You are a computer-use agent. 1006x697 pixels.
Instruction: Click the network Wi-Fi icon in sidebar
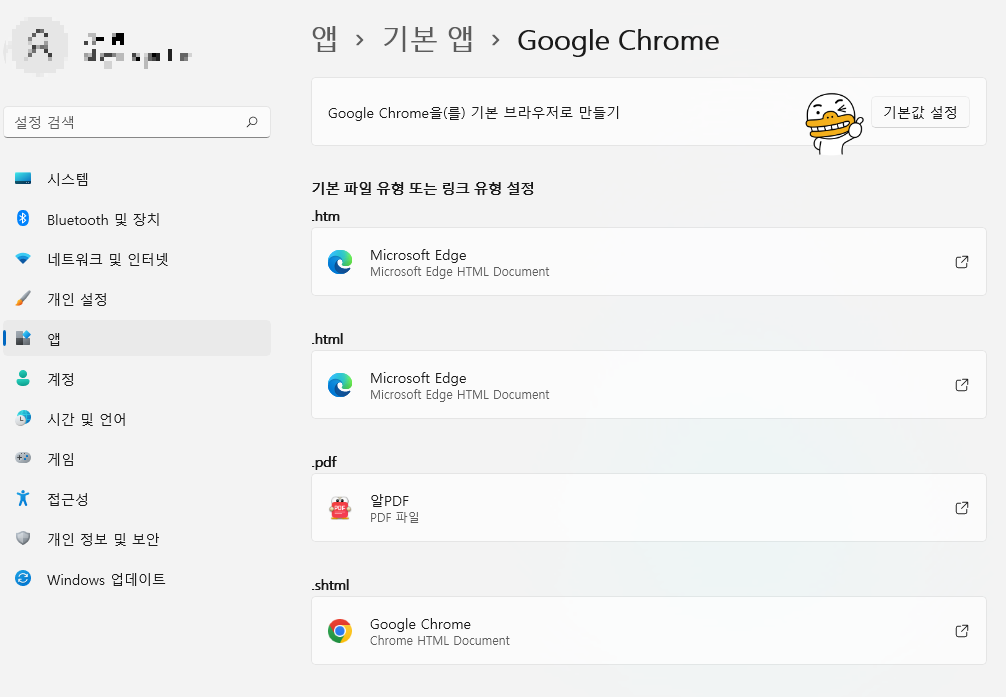coord(23,259)
